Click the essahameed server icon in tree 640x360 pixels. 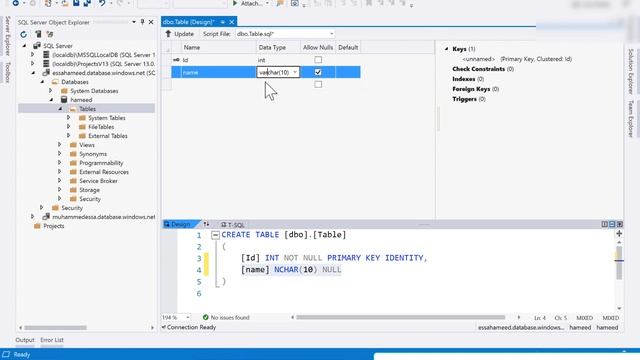pos(46,73)
